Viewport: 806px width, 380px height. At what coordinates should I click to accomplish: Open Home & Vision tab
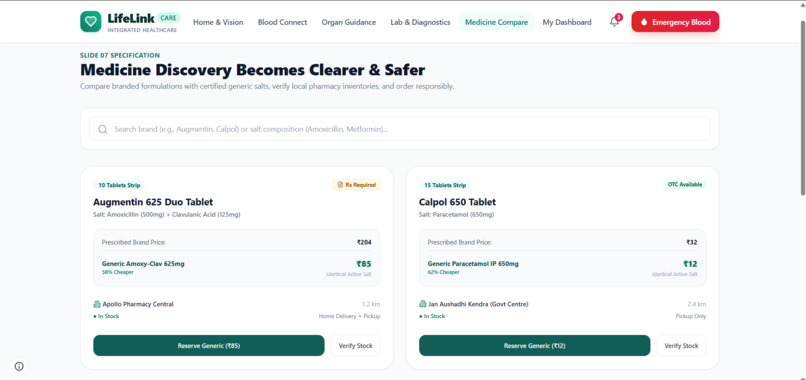point(218,22)
